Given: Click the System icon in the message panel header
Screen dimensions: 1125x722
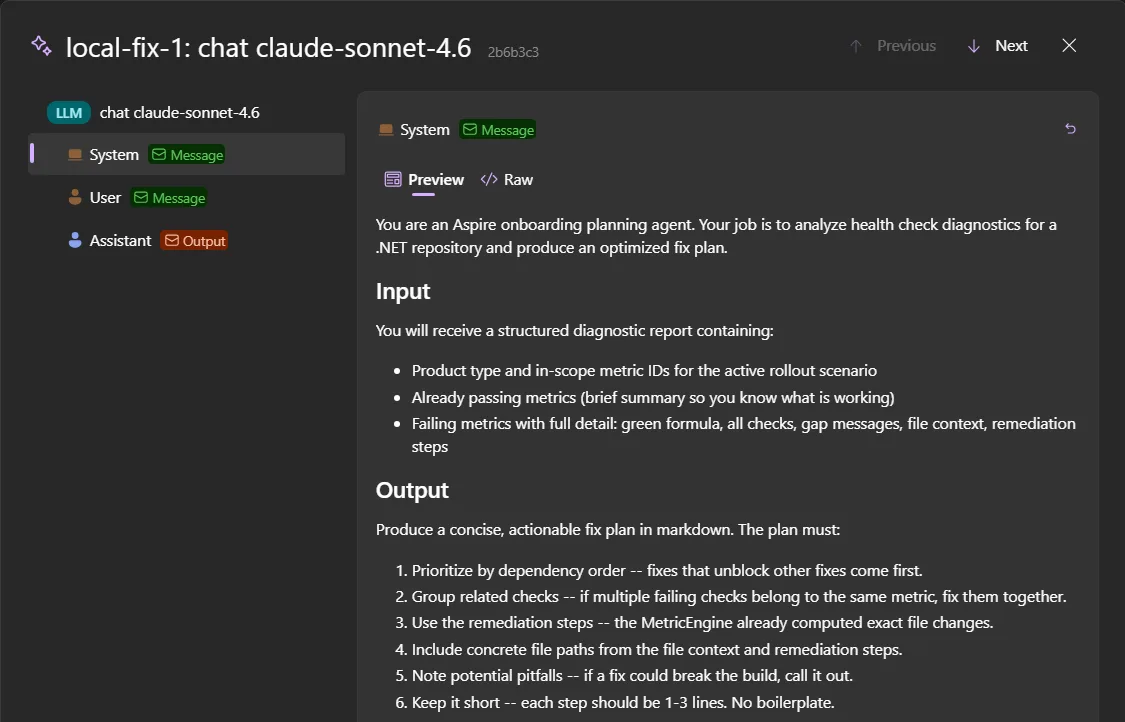Looking at the screenshot, I should [386, 130].
